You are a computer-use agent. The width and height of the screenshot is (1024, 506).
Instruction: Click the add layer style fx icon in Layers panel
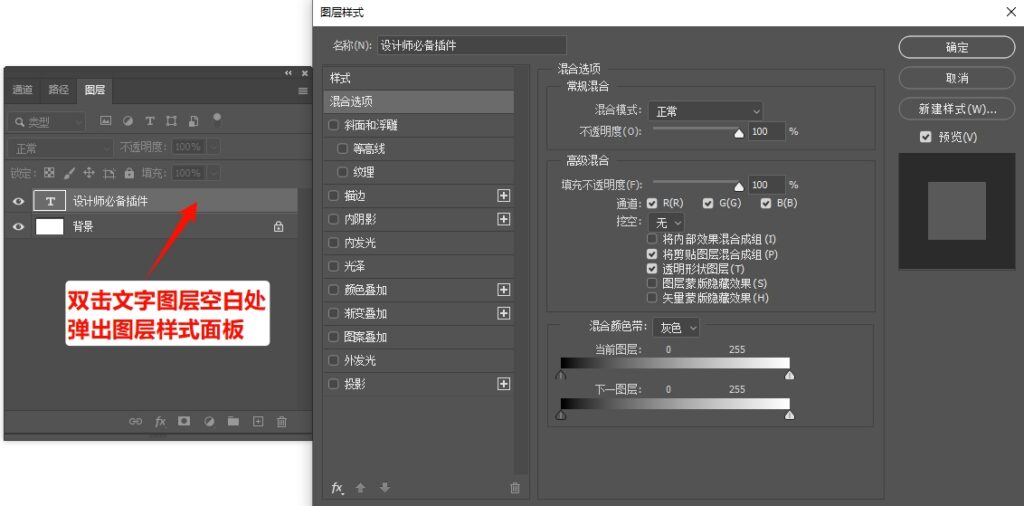[160, 422]
